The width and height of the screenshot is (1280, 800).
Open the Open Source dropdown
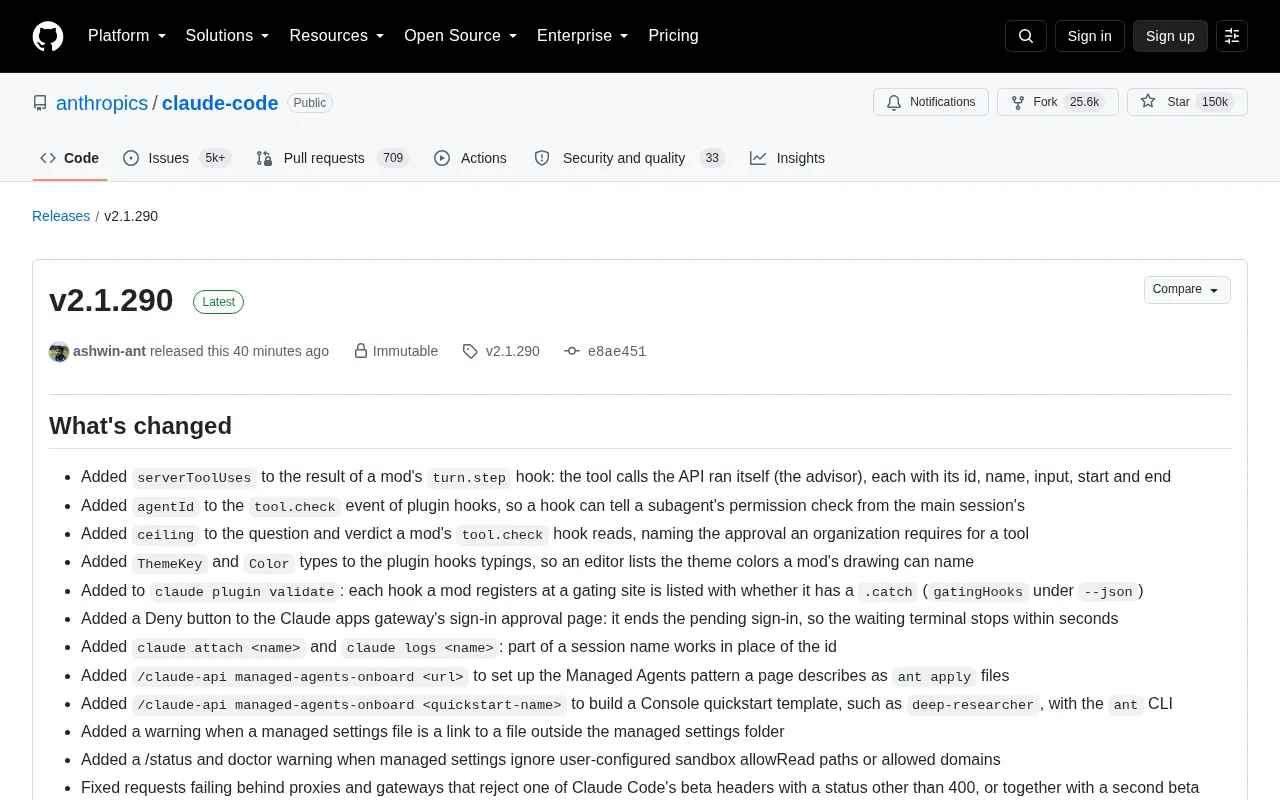[461, 36]
